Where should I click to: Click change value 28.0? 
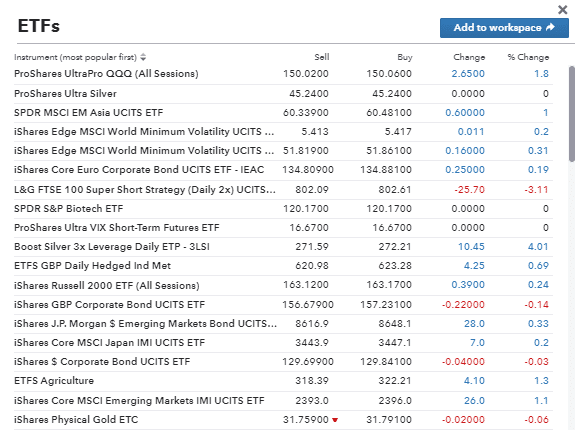pyautogui.click(x=474, y=324)
